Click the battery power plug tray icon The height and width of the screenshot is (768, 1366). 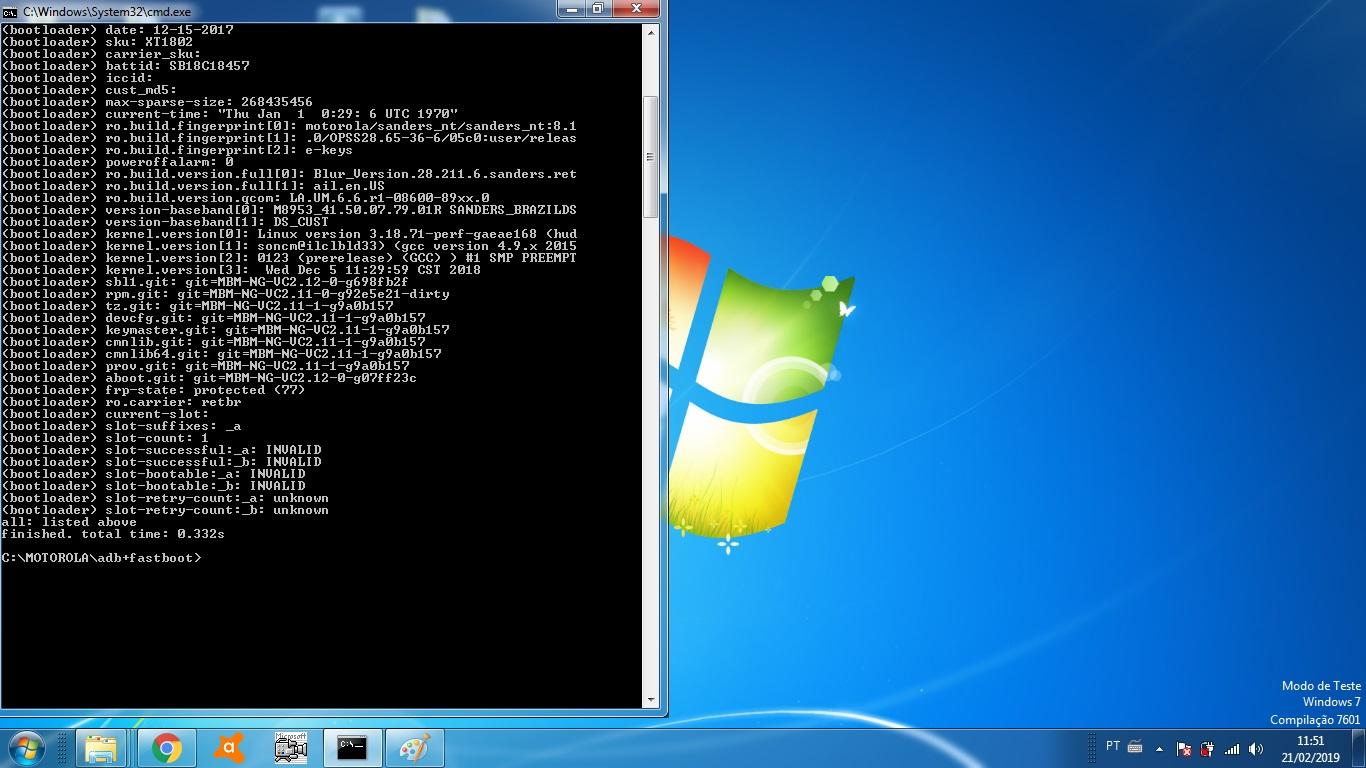click(1208, 748)
